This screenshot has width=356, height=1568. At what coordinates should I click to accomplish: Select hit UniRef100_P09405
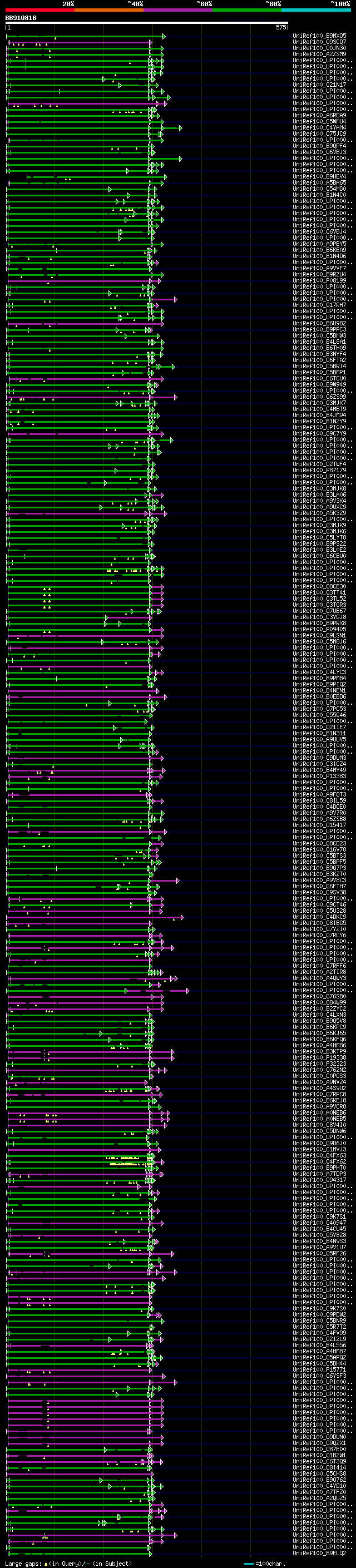click(319, 630)
